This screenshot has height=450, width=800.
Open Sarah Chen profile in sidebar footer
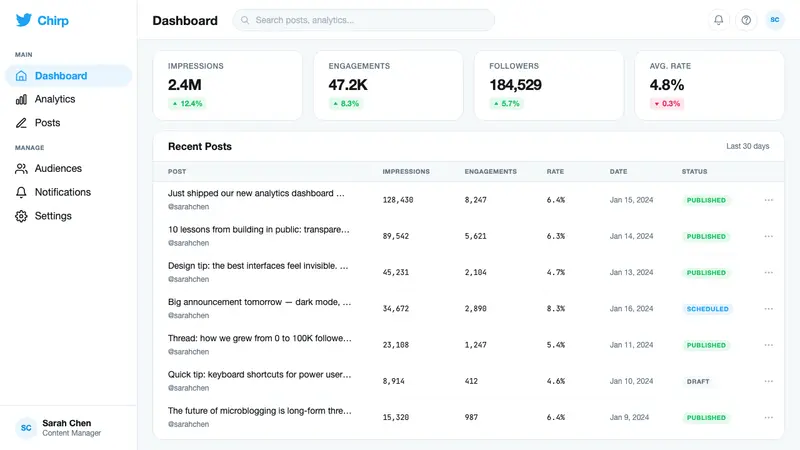tap(68, 428)
